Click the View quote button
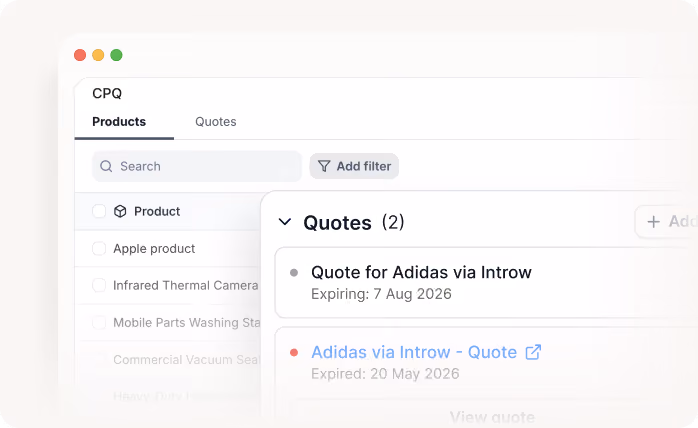The width and height of the screenshot is (698, 428). point(492,417)
